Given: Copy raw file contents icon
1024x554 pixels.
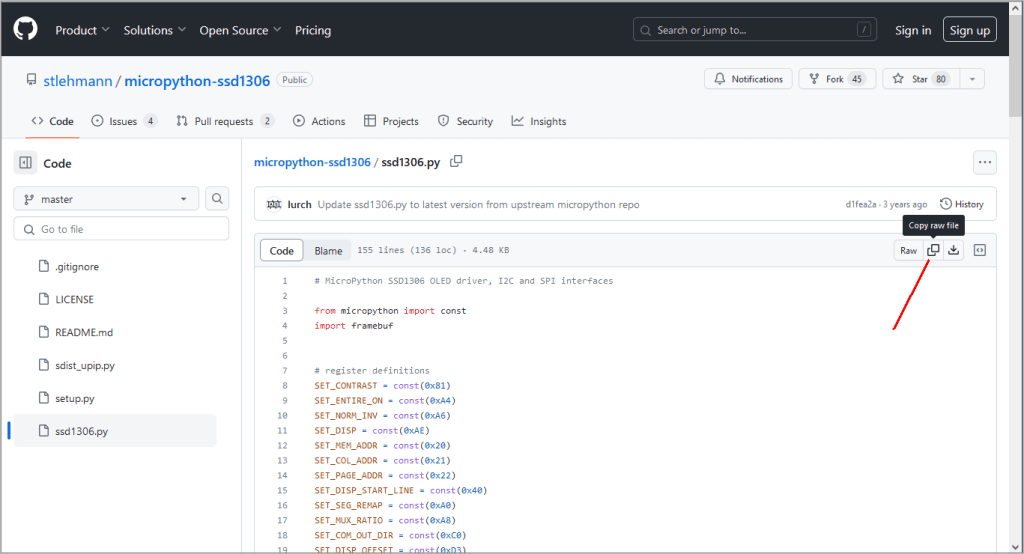Looking at the screenshot, I should coord(933,250).
